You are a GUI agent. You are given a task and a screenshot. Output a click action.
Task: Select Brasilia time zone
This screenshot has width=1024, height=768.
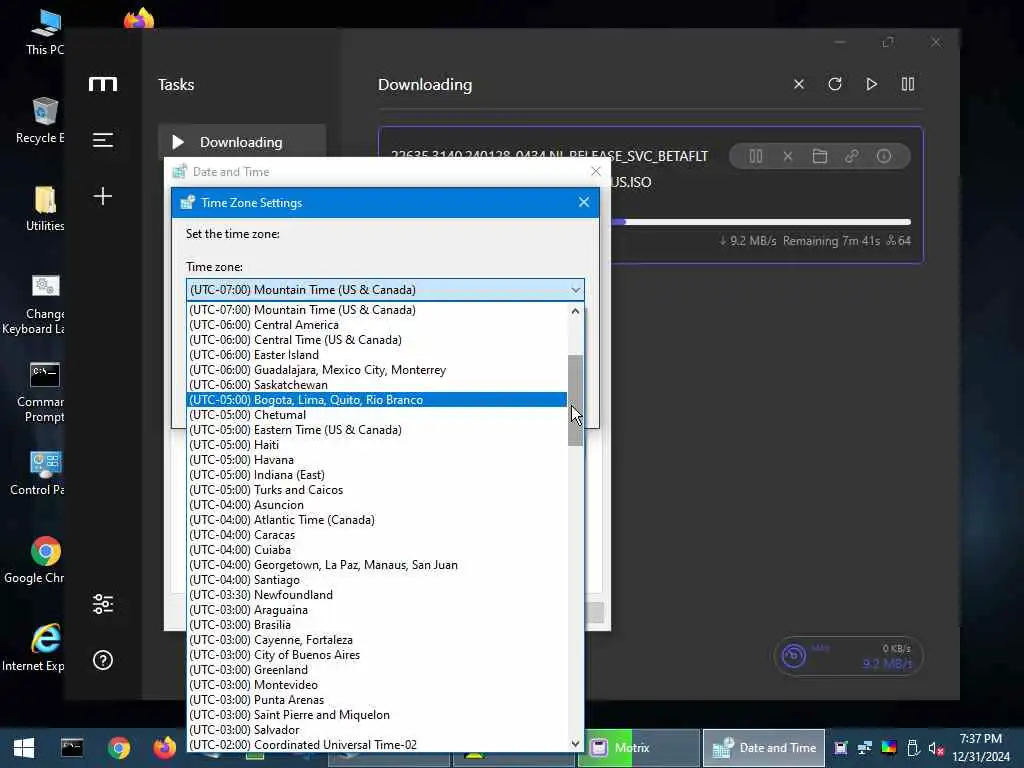pyautogui.click(x=377, y=625)
